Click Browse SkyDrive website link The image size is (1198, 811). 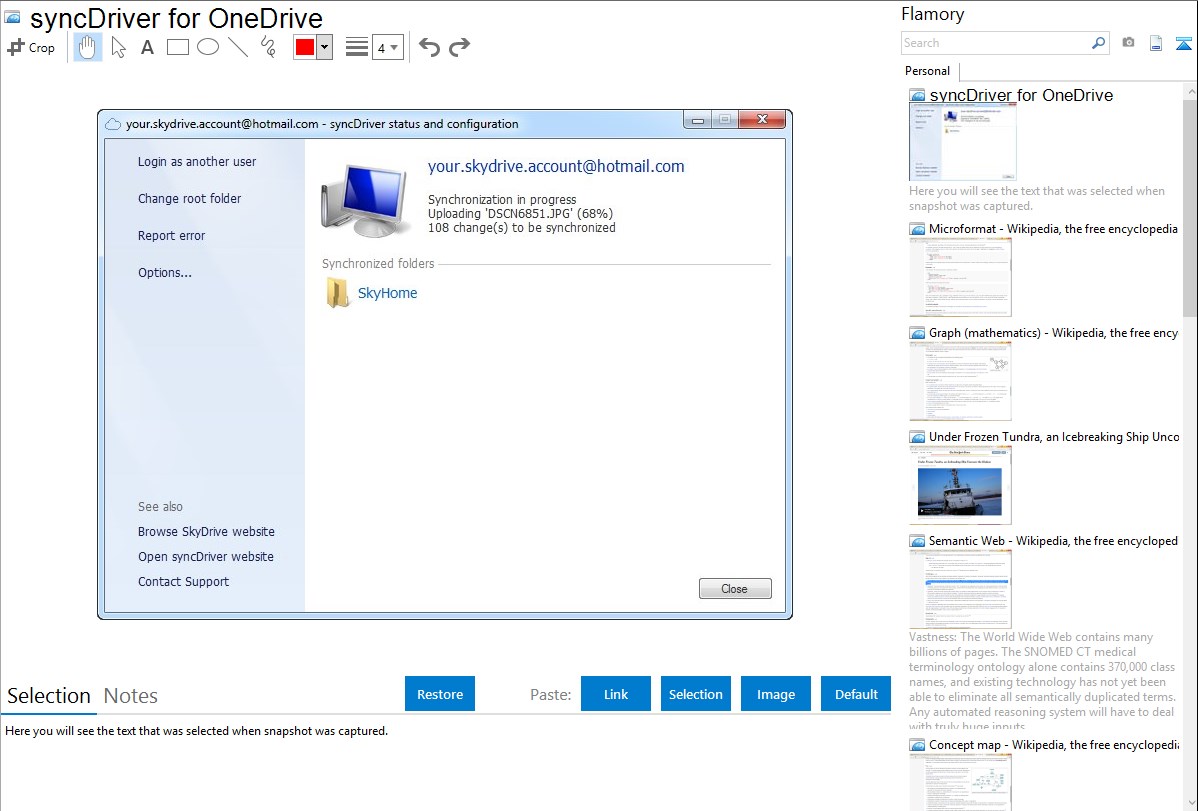206,531
